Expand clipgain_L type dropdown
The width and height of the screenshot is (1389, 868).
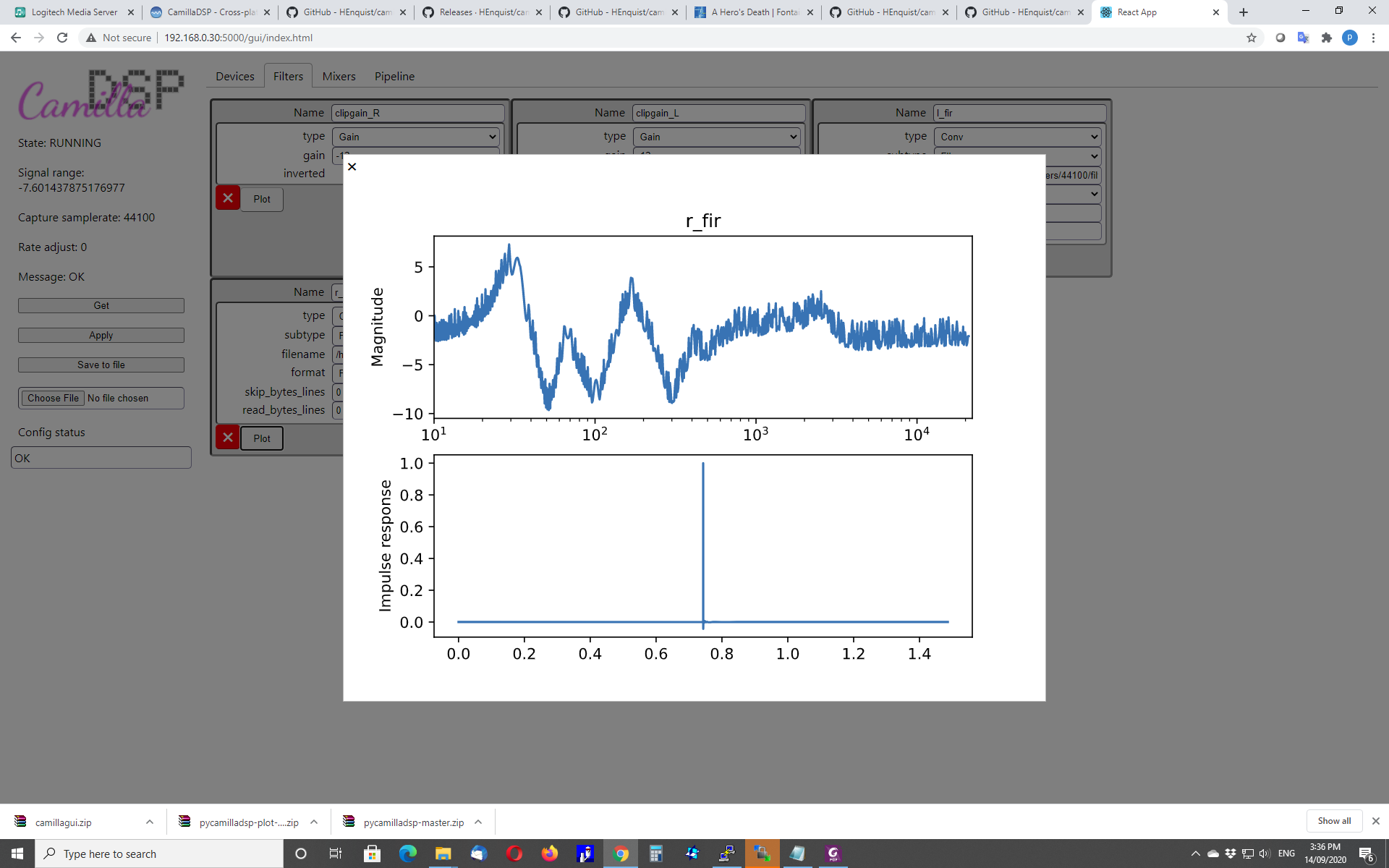point(717,137)
